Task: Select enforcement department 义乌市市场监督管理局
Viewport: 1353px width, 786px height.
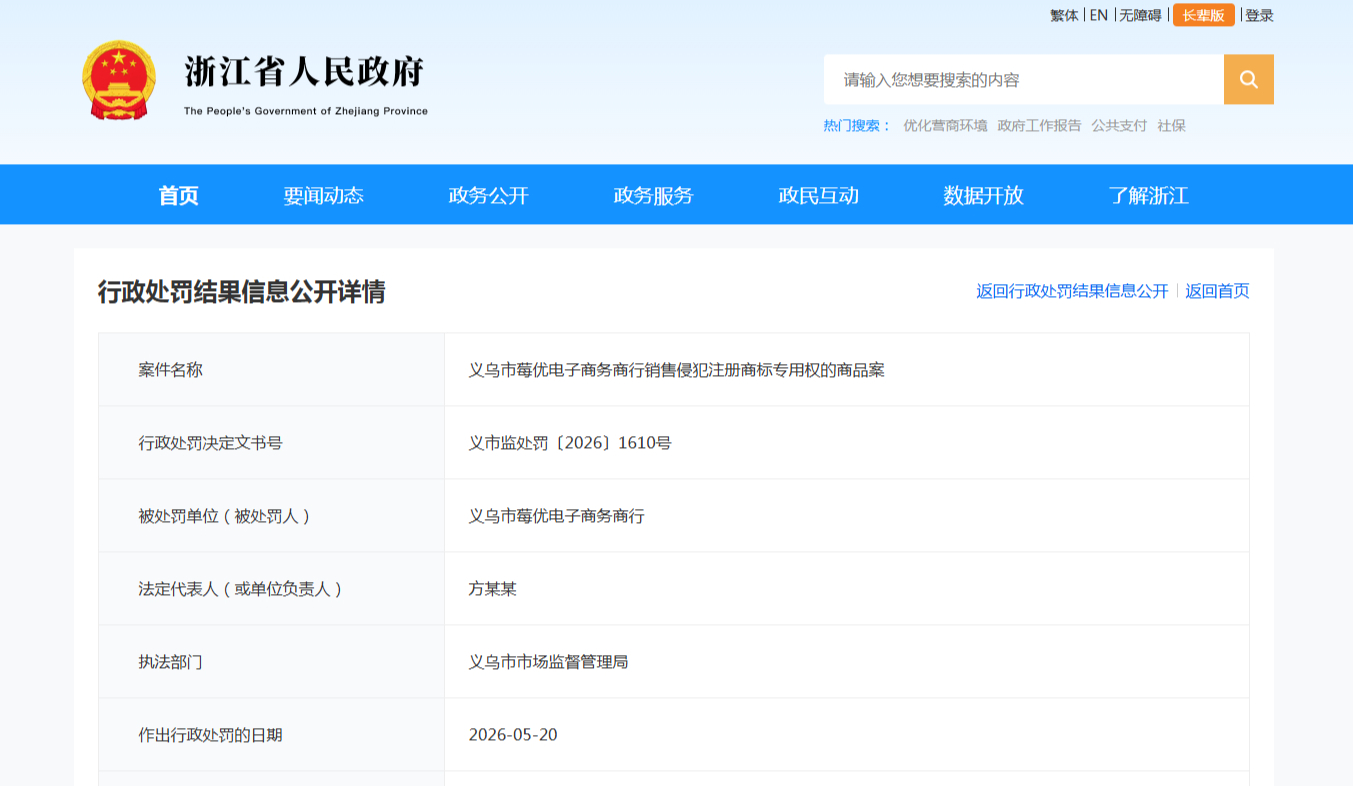Action: point(549,662)
